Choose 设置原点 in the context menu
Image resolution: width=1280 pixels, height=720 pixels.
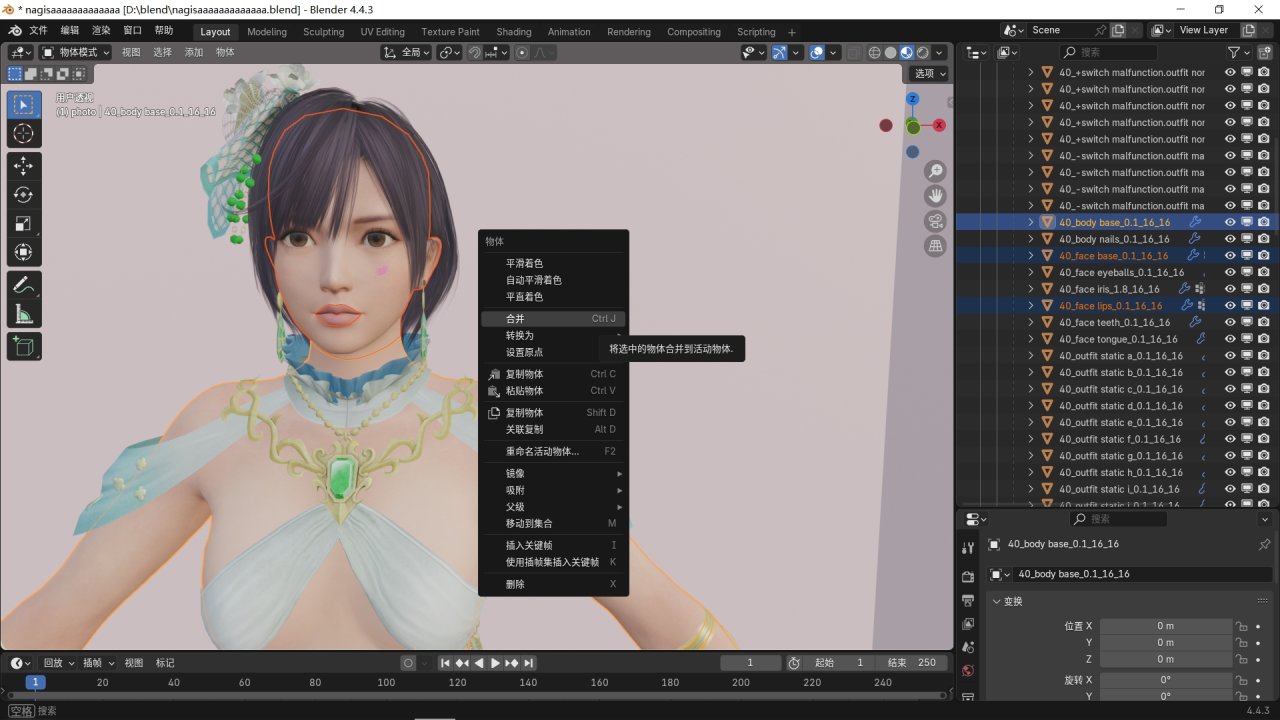tap(553, 352)
